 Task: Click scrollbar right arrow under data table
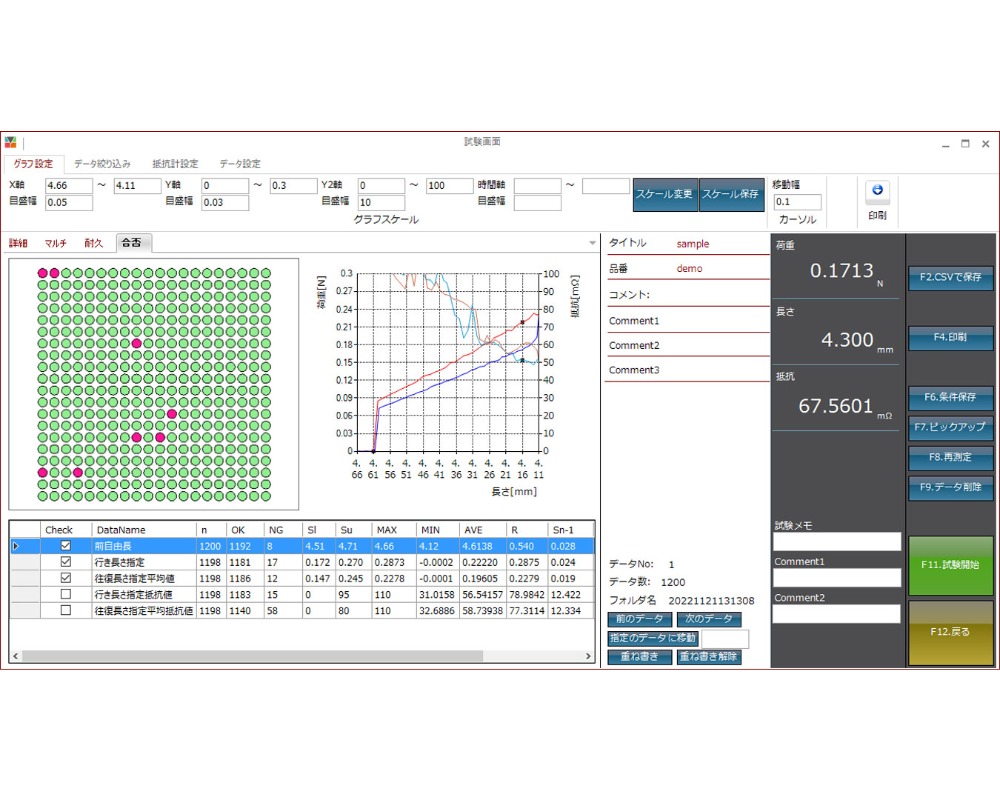pyautogui.click(x=588, y=656)
